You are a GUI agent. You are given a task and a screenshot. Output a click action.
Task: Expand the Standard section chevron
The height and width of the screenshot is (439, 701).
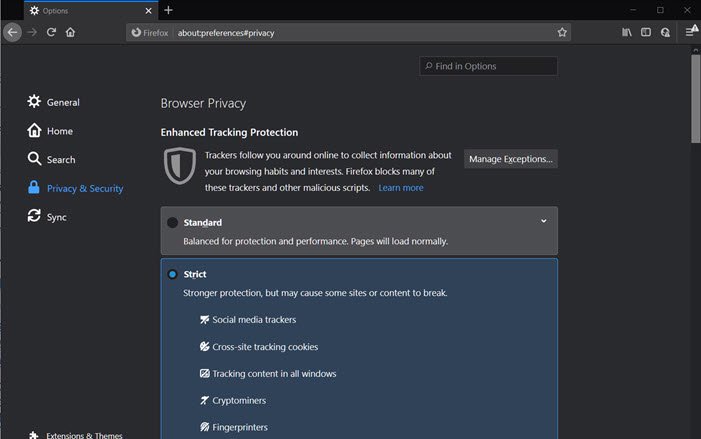click(544, 221)
